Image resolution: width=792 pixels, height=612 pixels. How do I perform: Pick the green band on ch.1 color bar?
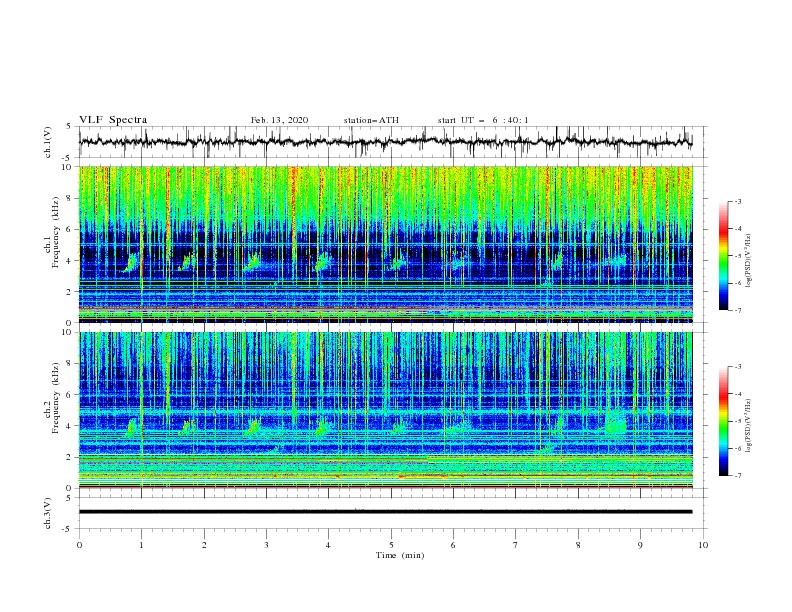[723, 260]
